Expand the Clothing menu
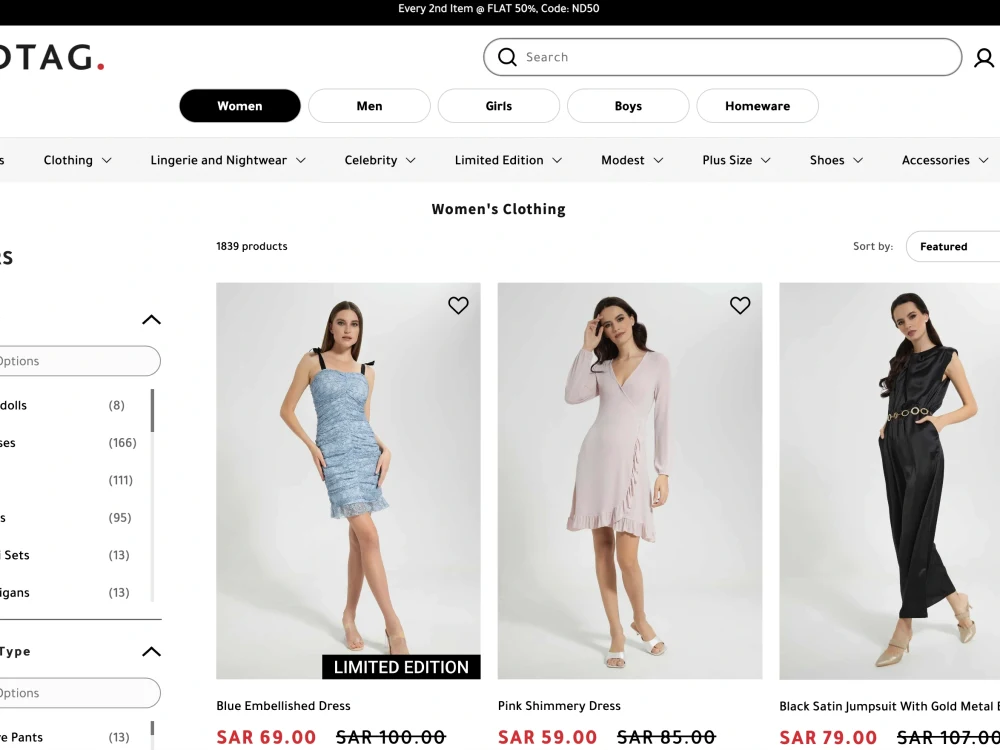Image resolution: width=1000 pixels, height=750 pixels. click(x=77, y=160)
